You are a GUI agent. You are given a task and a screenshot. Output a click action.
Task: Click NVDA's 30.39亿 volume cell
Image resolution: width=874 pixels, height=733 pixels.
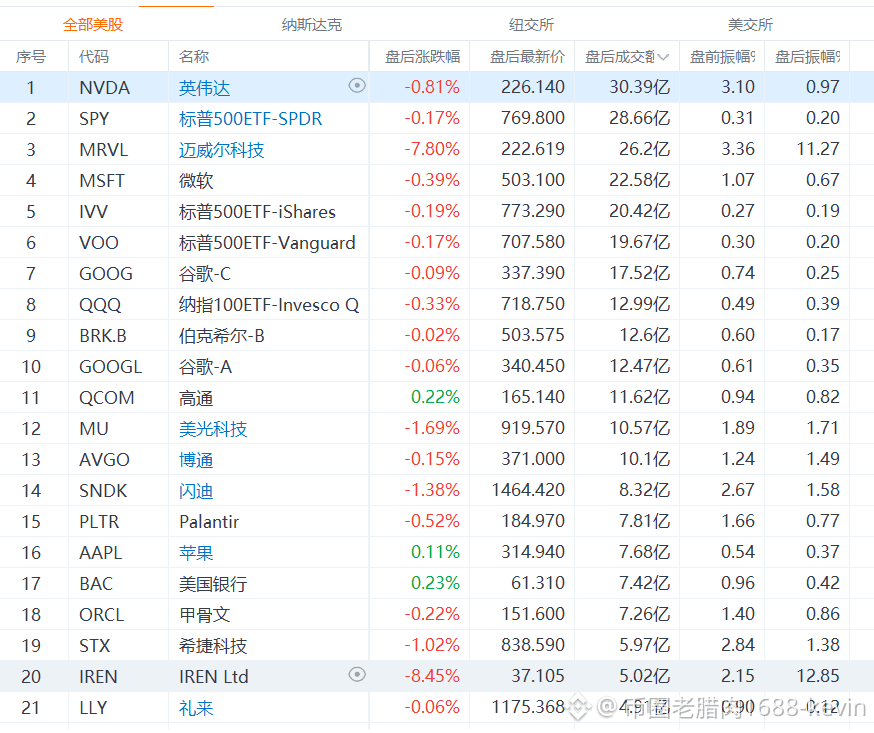(x=639, y=87)
